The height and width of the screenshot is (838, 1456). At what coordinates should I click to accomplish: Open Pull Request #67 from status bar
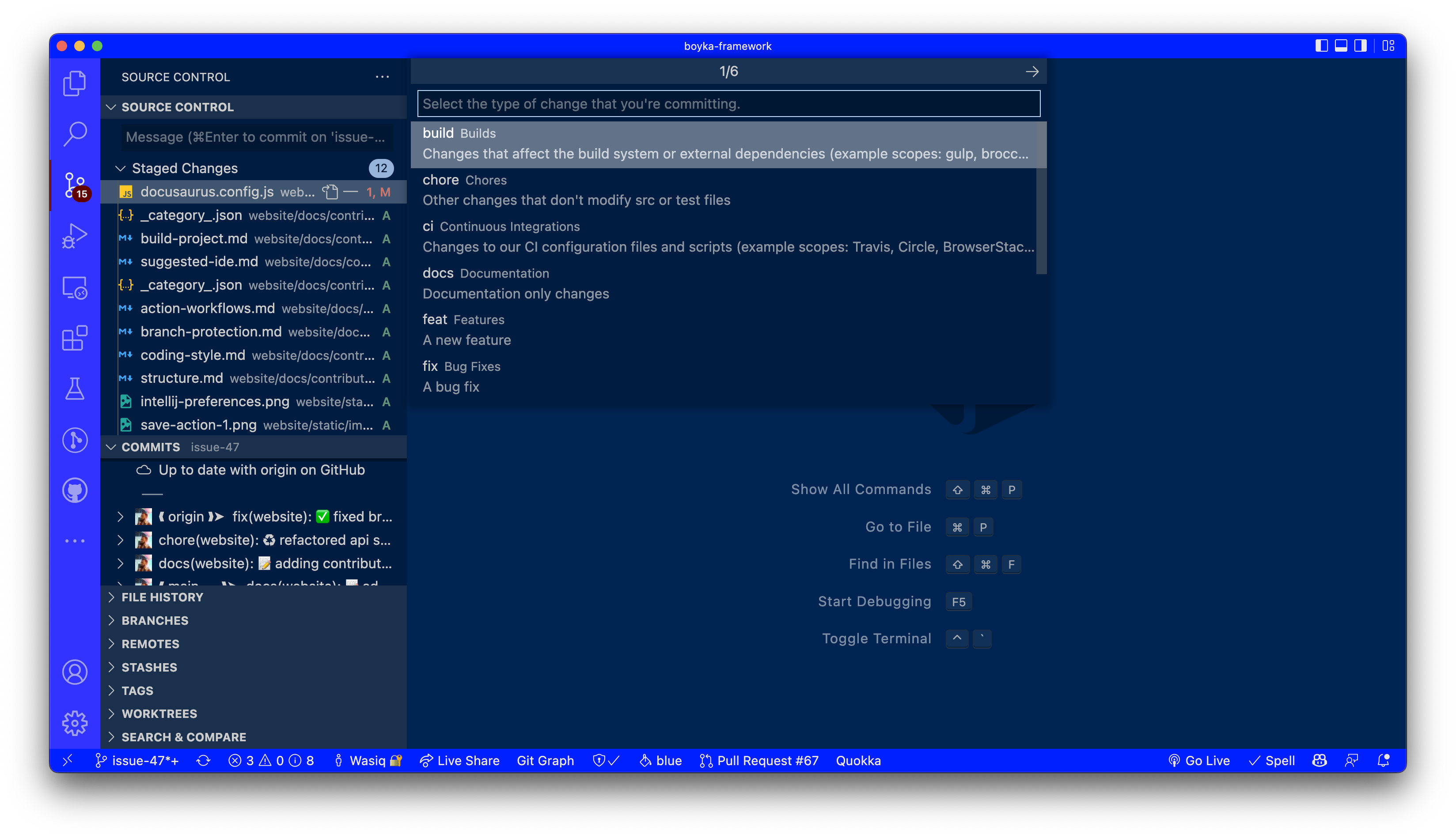pos(759,760)
